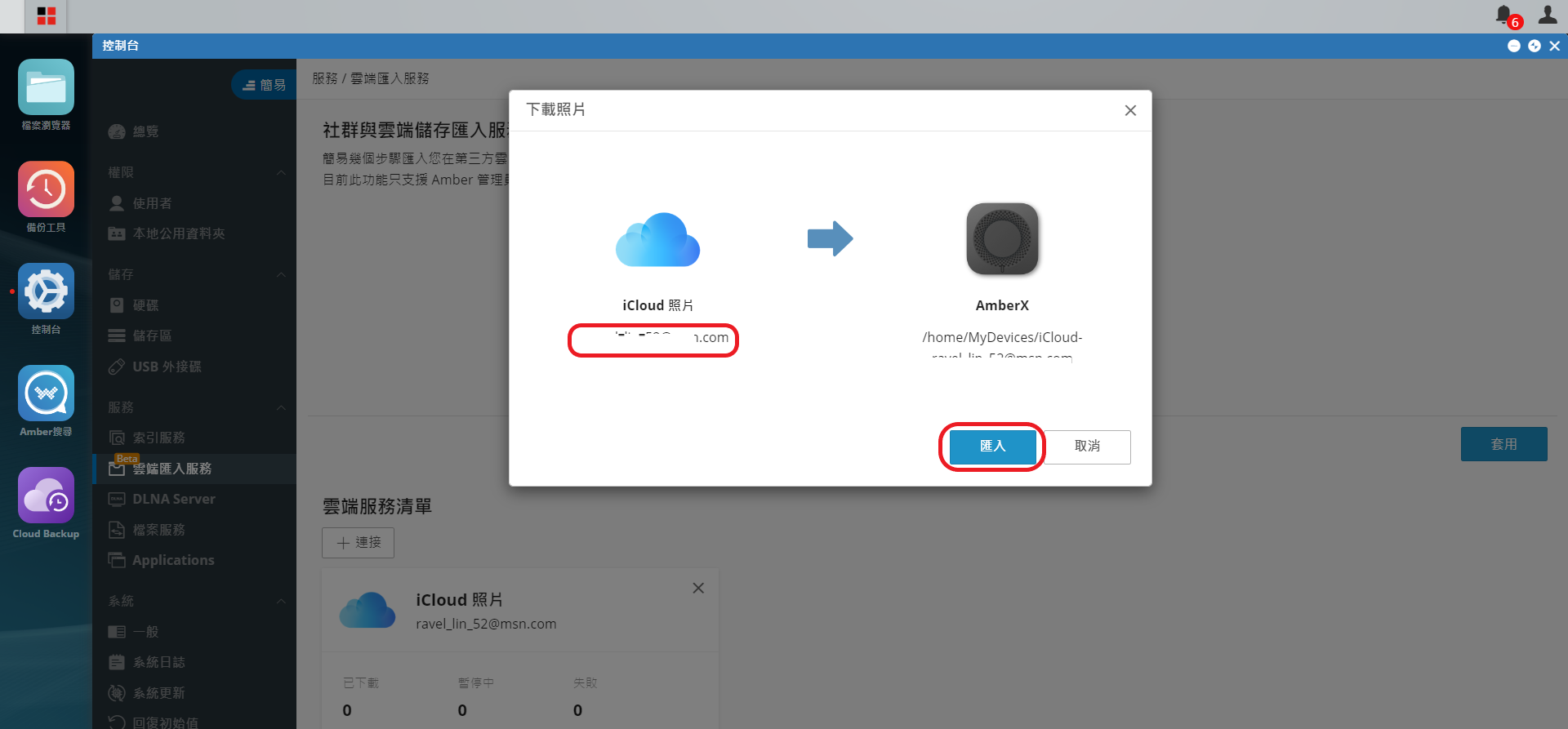1568x729 pixels.
Task: Launch the 備份工具 backup tool
Action: (x=46, y=189)
